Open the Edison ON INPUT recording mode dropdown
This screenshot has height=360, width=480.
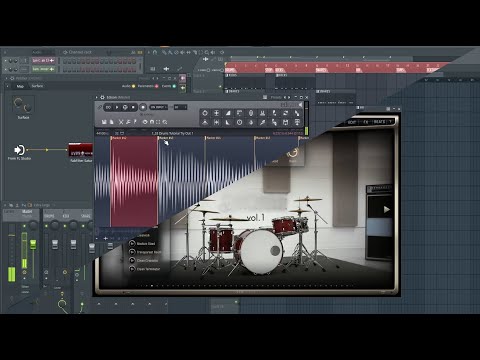[159, 107]
